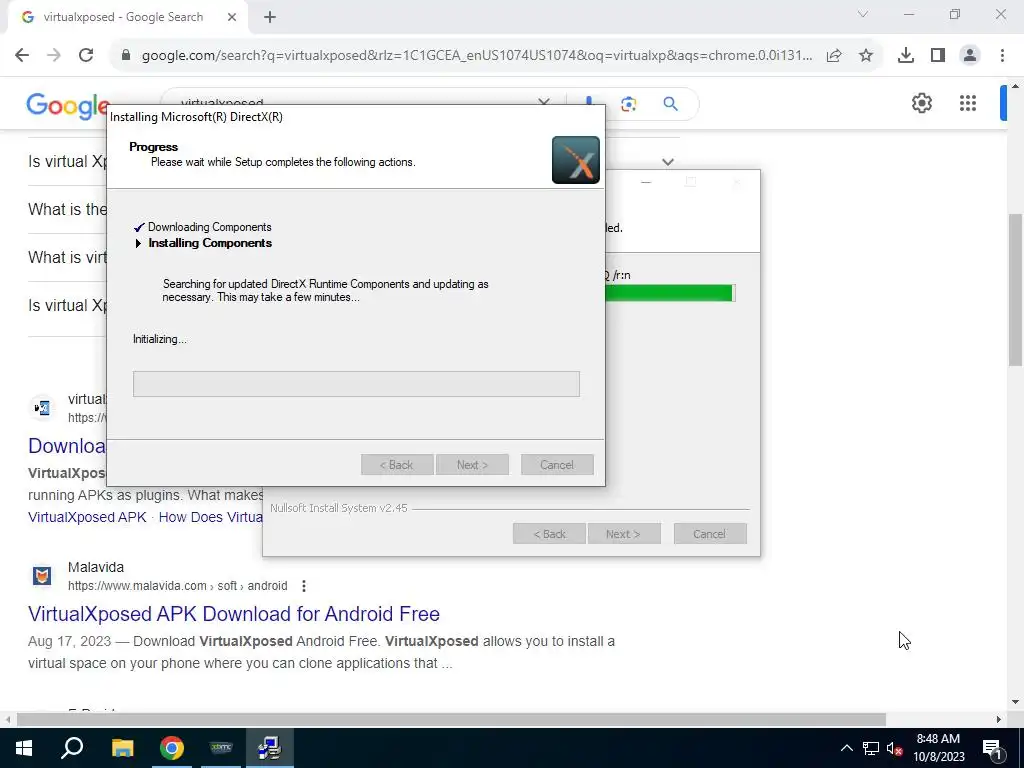Open VirtualXposed APK Download for Android Free
Viewport: 1024px width, 768px height.
[x=234, y=614]
